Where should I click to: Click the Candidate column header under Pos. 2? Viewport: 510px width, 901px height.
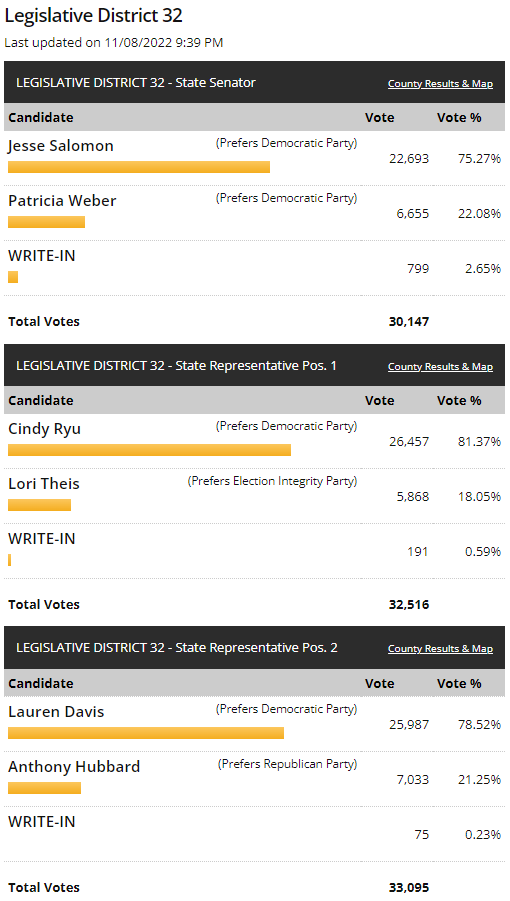click(41, 684)
